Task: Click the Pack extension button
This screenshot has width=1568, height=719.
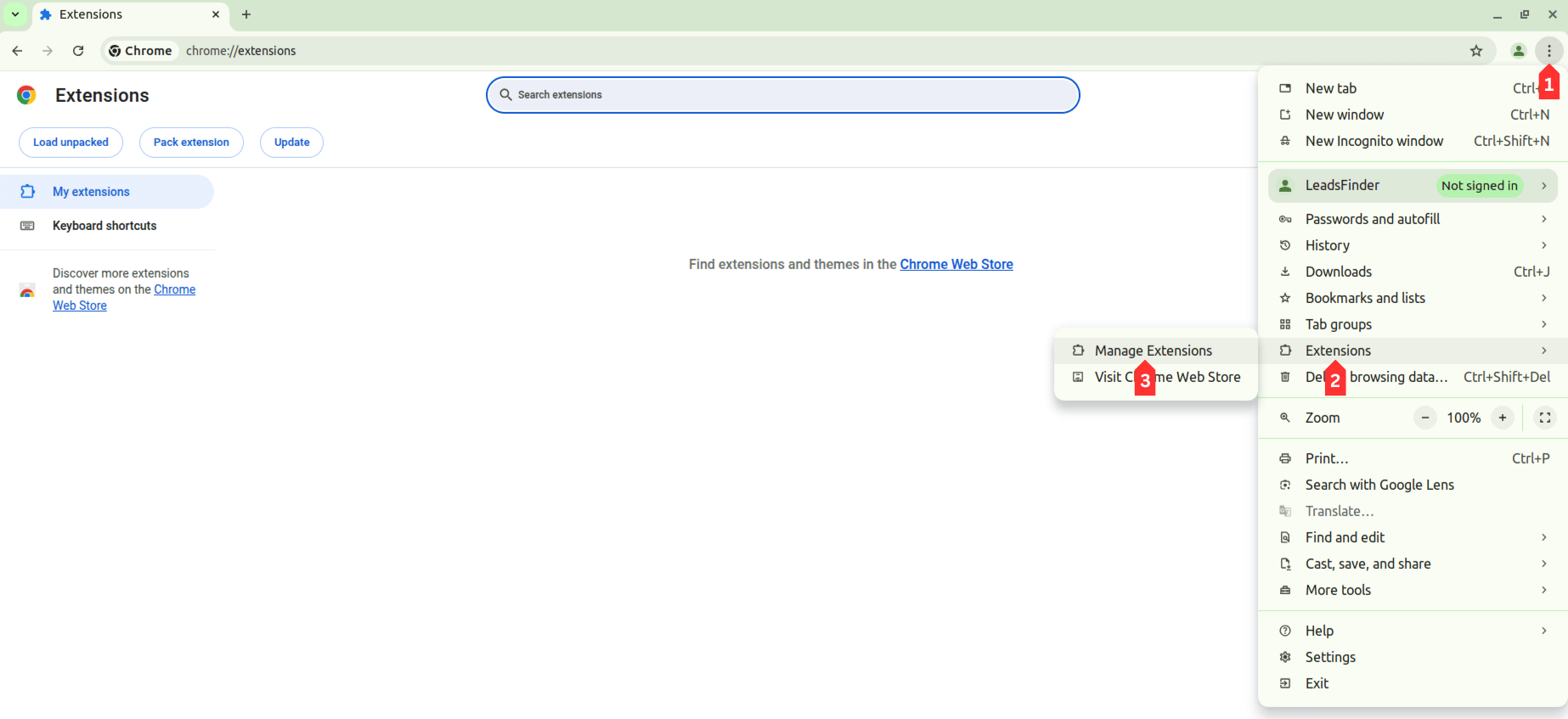Action: click(x=191, y=143)
